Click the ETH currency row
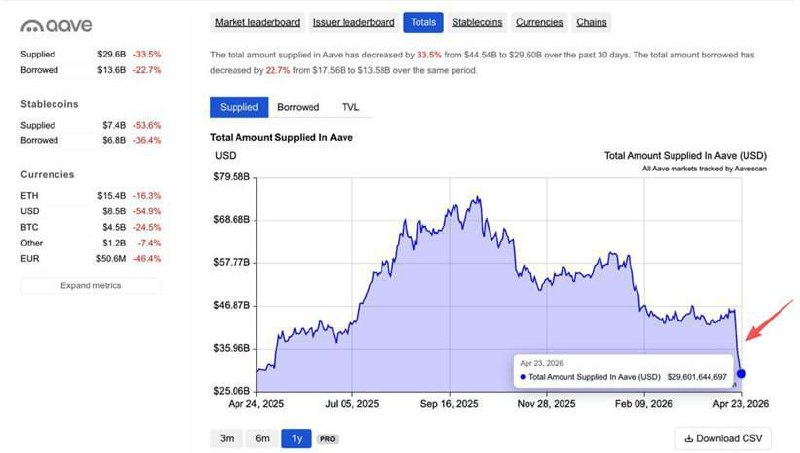This screenshot has height=453, width=800. coord(90,195)
